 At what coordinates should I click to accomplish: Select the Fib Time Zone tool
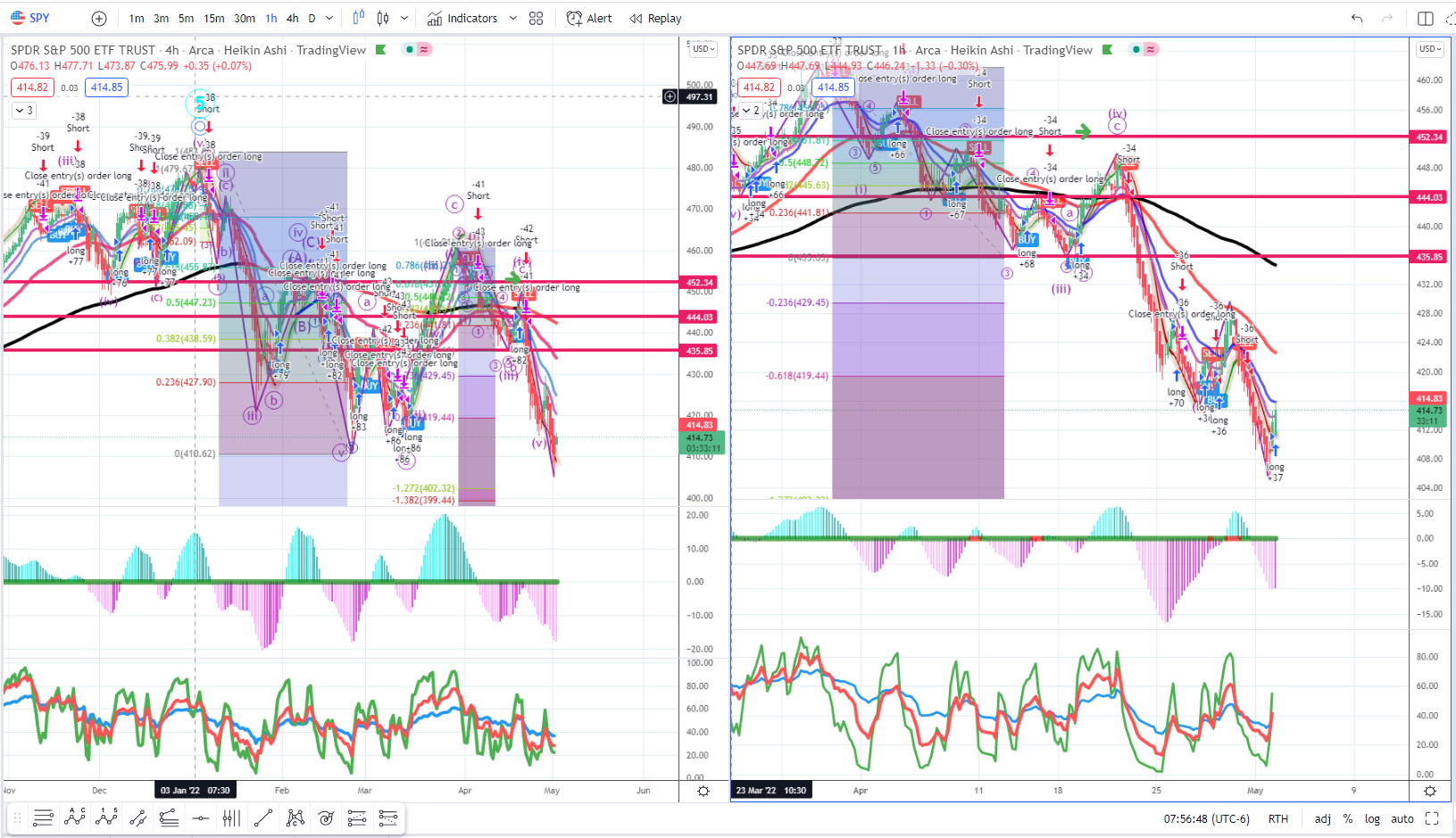(x=231, y=817)
